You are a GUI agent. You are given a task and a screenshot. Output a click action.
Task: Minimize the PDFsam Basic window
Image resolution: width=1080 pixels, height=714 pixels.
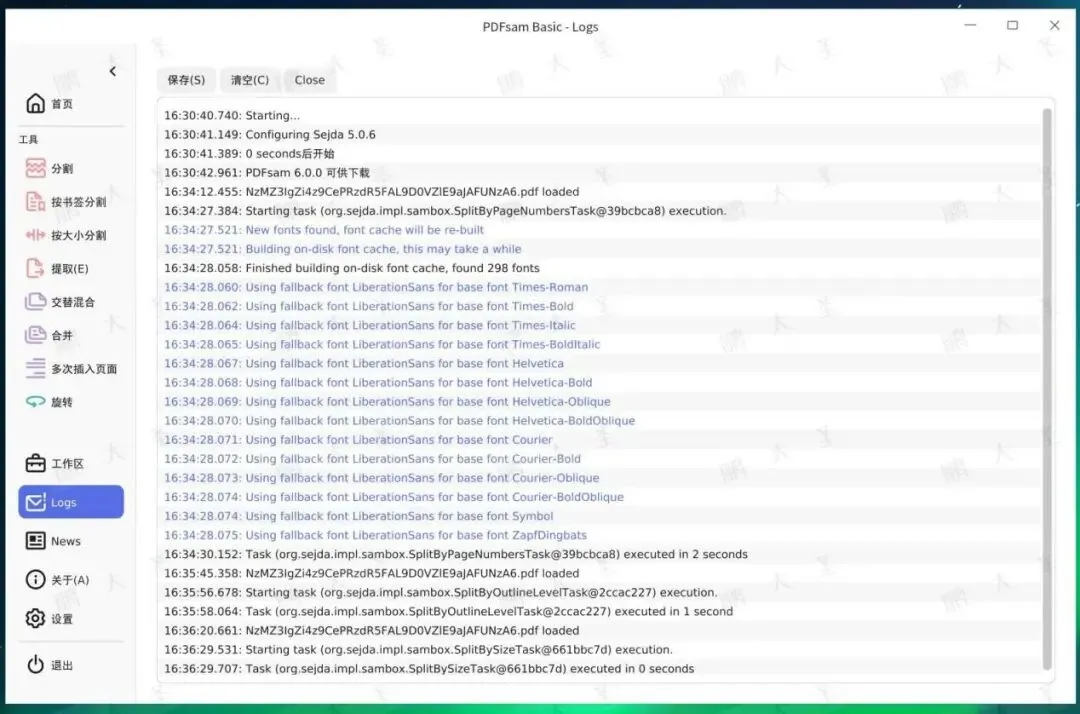pos(970,25)
